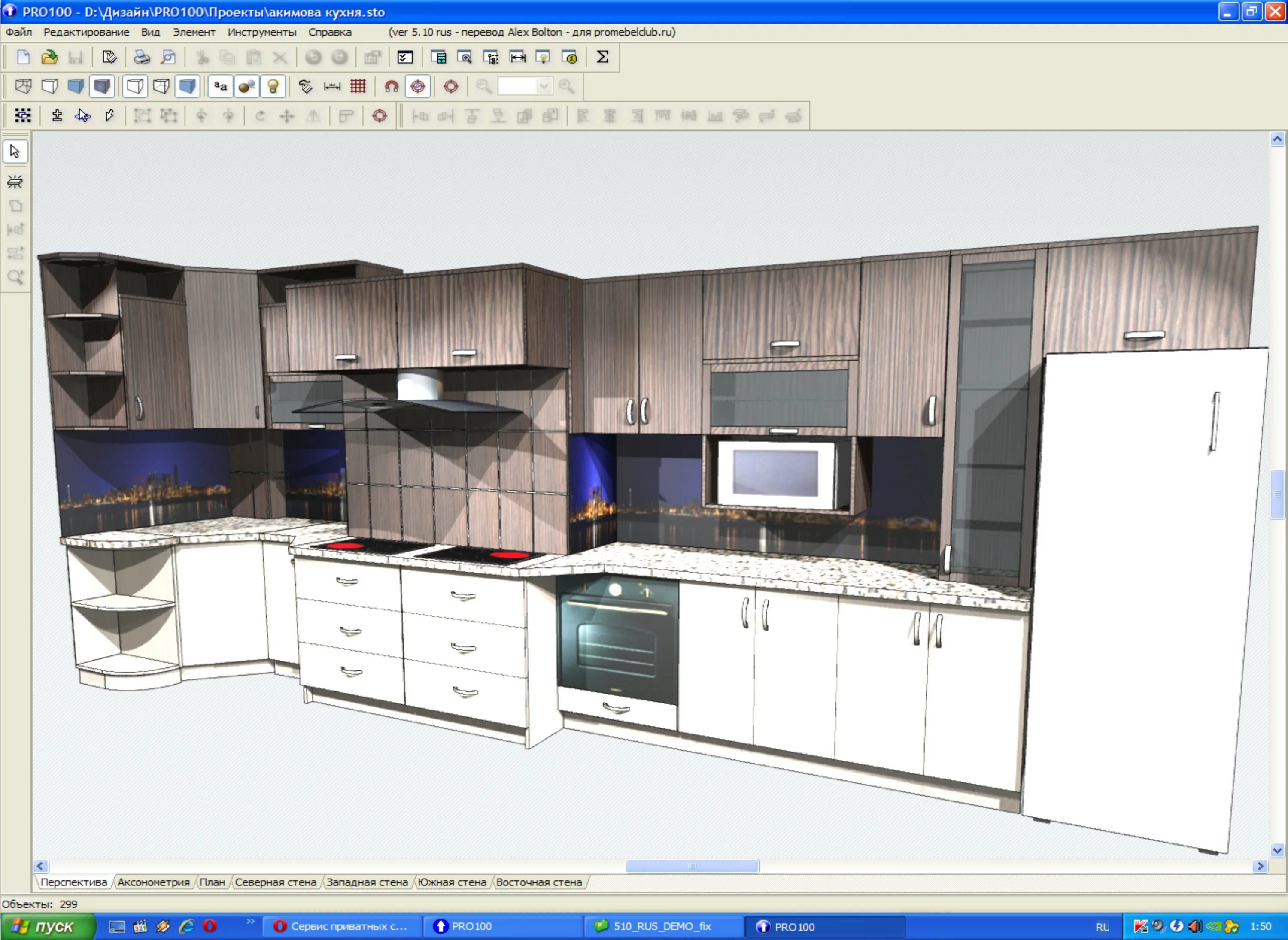This screenshot has height=940, width=1288.
Task: Click the open project folder icon
Action: pos(49,57)
